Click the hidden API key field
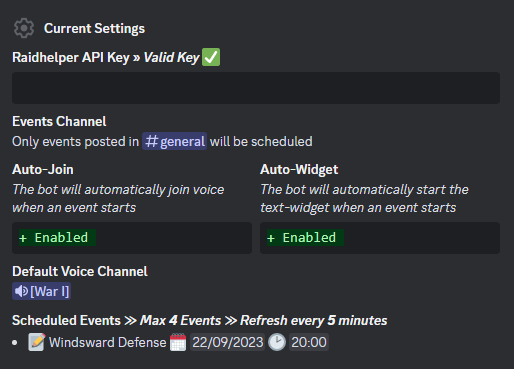Viewport: 514px width, 369px height. pyautogui.click(x=256, y=88)
